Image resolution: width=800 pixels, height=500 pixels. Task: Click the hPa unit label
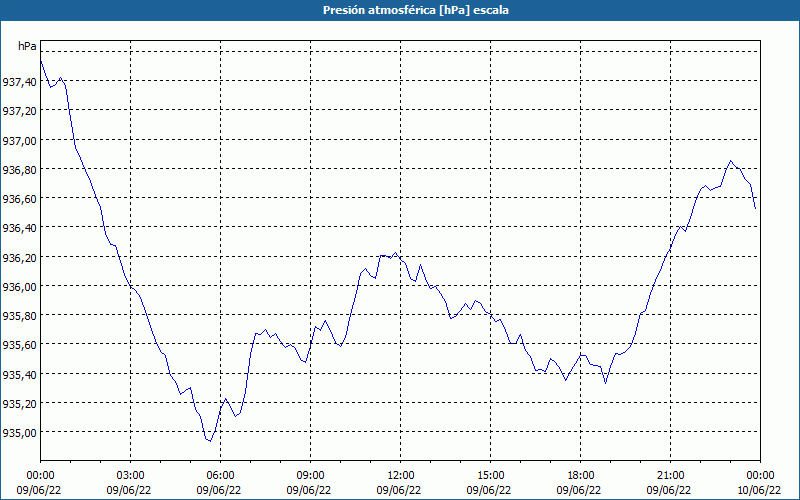[27, 46]
